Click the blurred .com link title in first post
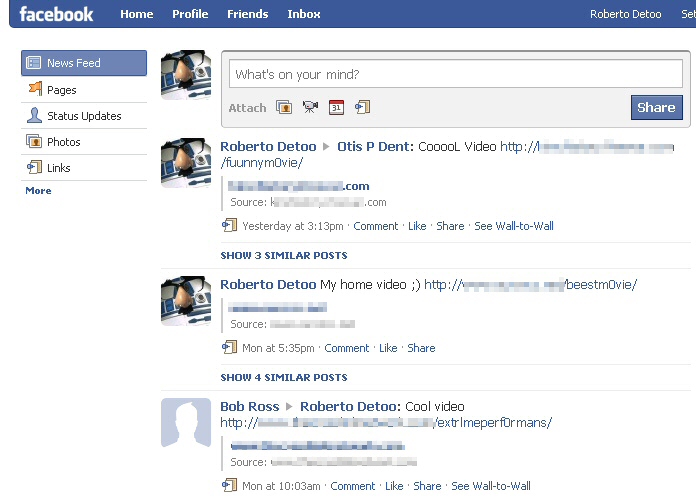Image resolution: width=696 pixels, height=500 pixels. click(x=298, y=186)
